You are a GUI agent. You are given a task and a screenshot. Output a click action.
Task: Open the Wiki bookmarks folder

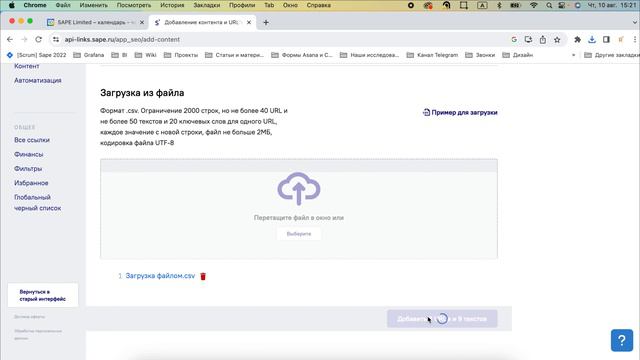click(145, 55)
